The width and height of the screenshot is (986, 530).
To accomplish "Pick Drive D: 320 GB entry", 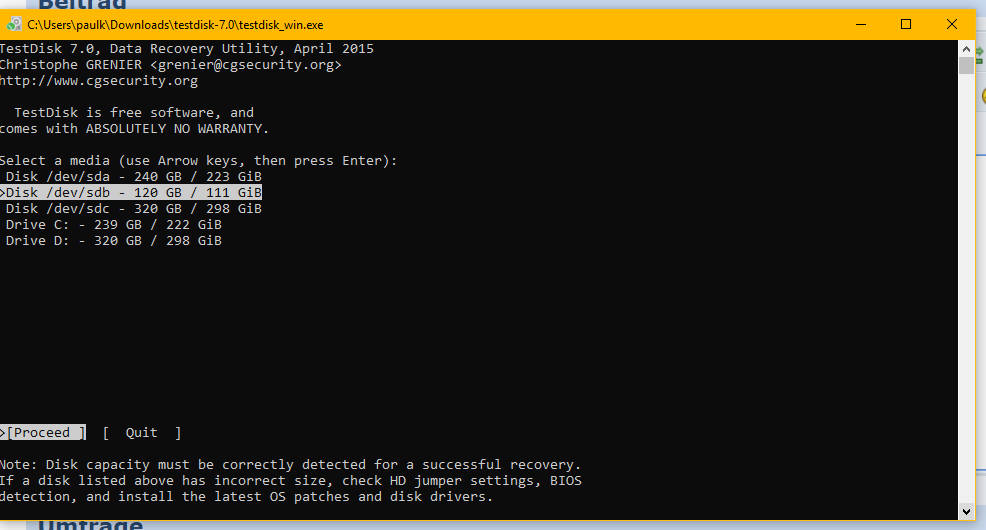I will pyautogui.click(x=113, y=241).
